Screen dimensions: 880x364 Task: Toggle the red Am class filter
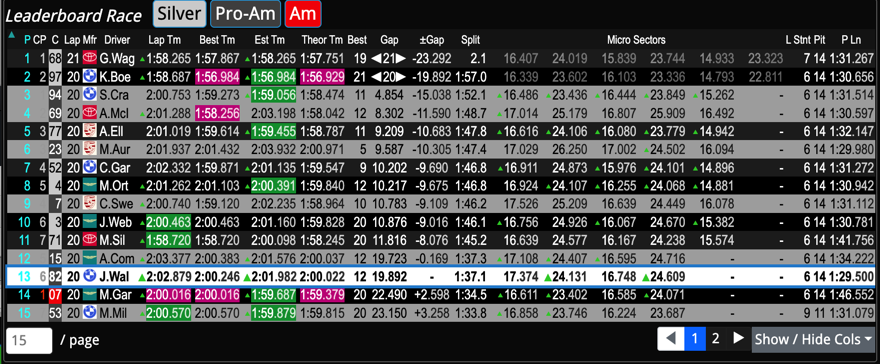[x=302, y=14]
